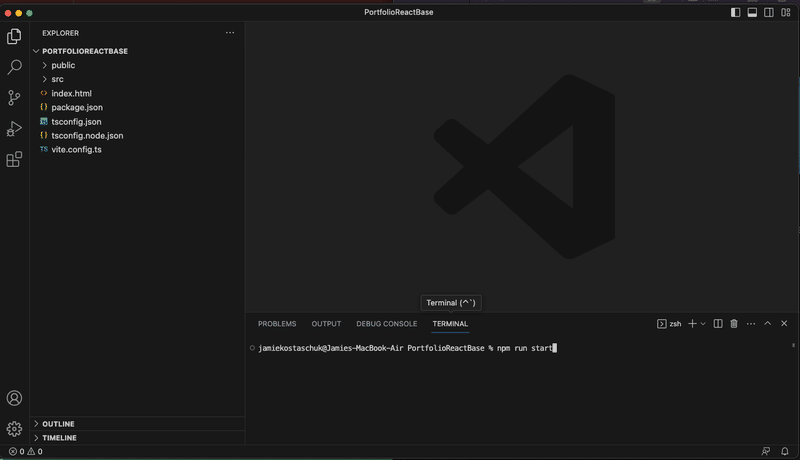This screenshot has width=800, height=460.
Task: Close the terminal panel
Action: [784, 323]
